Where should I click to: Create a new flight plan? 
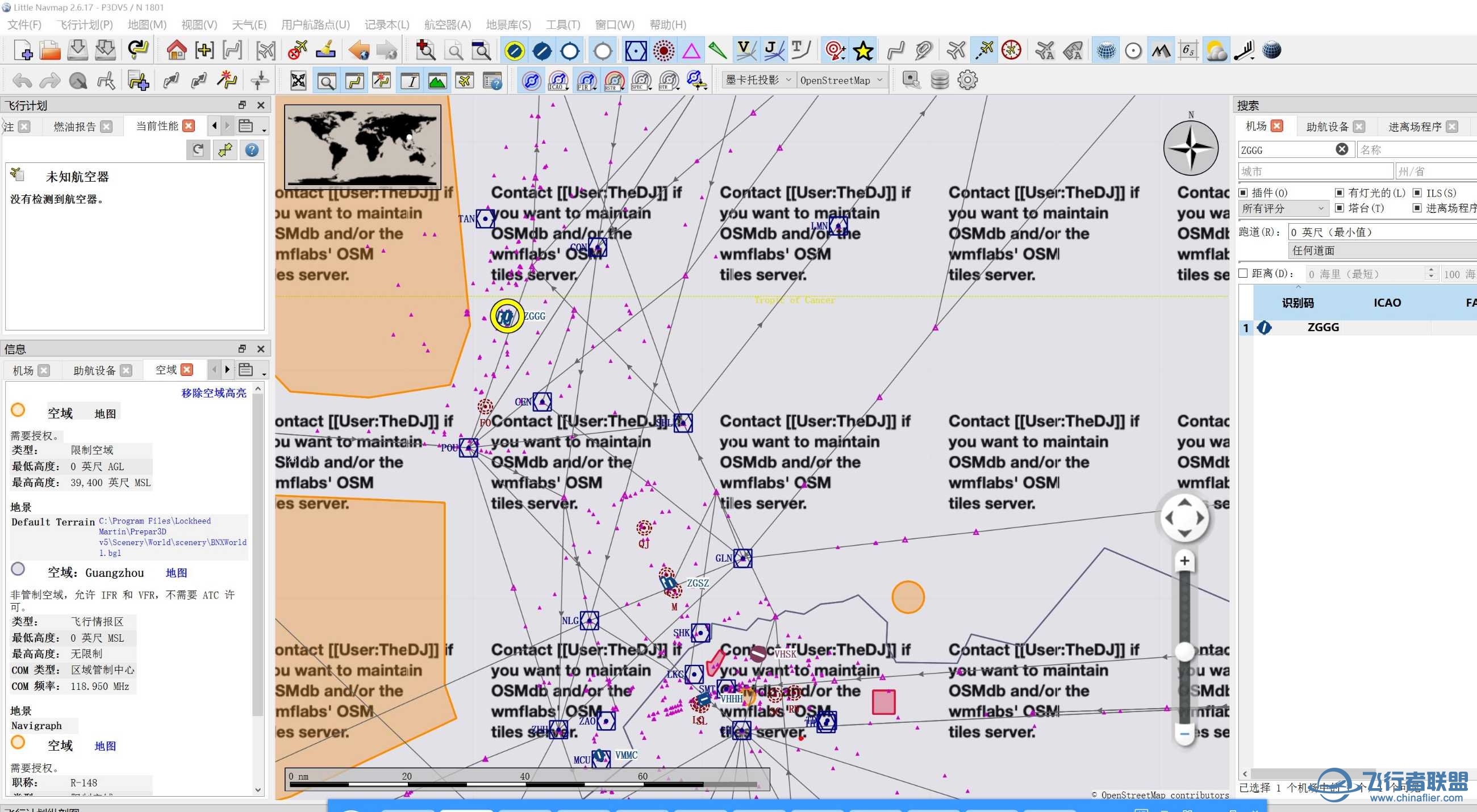click(x=22, y=51)
